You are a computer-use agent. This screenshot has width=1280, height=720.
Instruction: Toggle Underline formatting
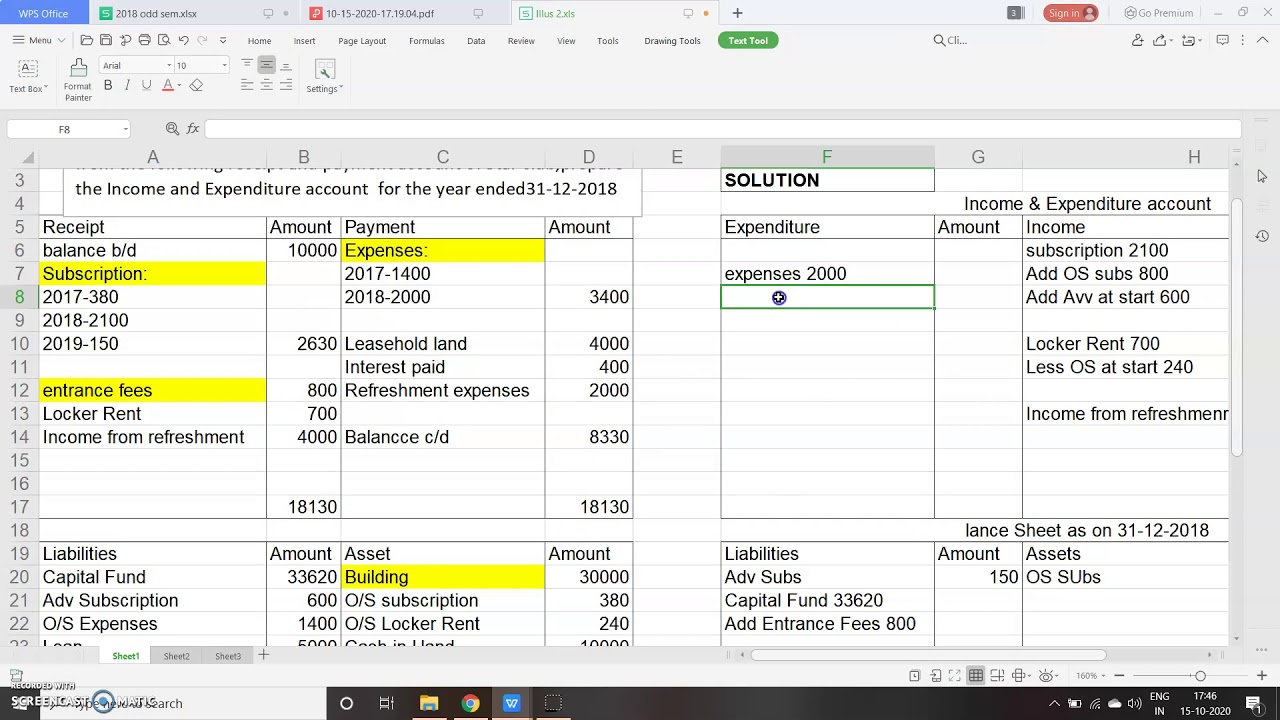(x=146, y=86)
